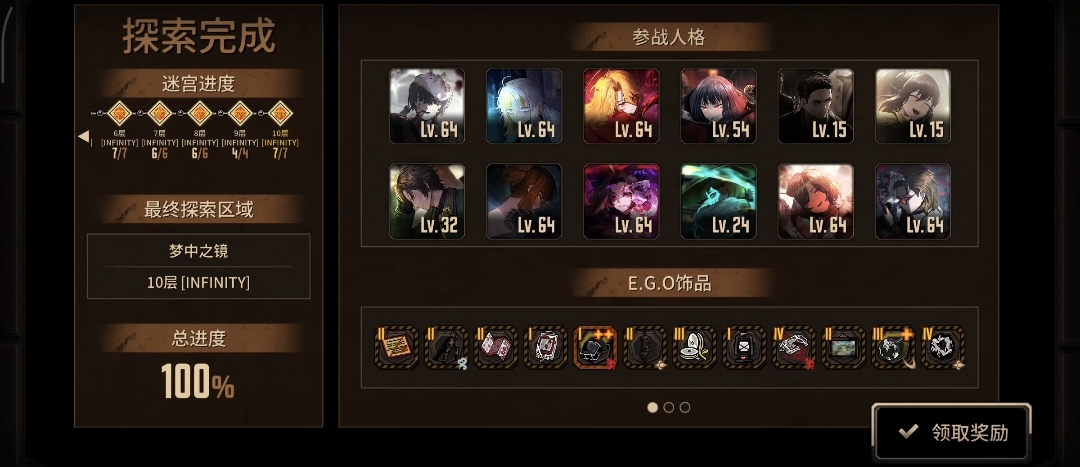Select the 8层 floor diamond marker
The width and height of the screenshot is (1080, 467).
pos(200,112)
